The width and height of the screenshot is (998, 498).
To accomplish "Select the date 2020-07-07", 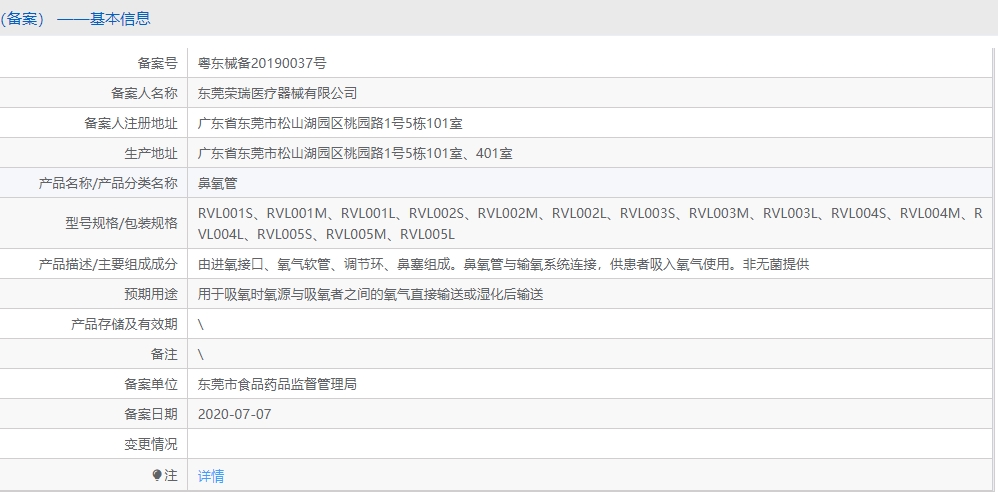I will [235, 414].
